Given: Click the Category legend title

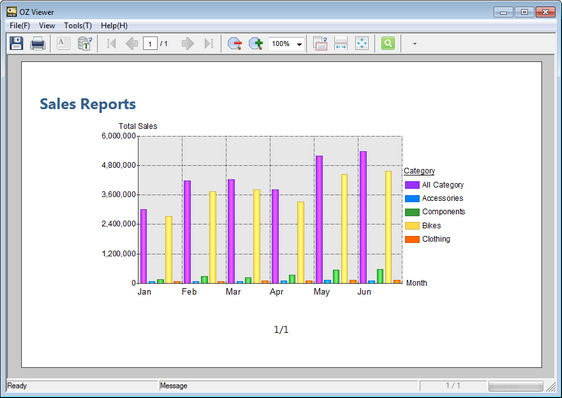Looking at the screenshot, I should 419,171.
